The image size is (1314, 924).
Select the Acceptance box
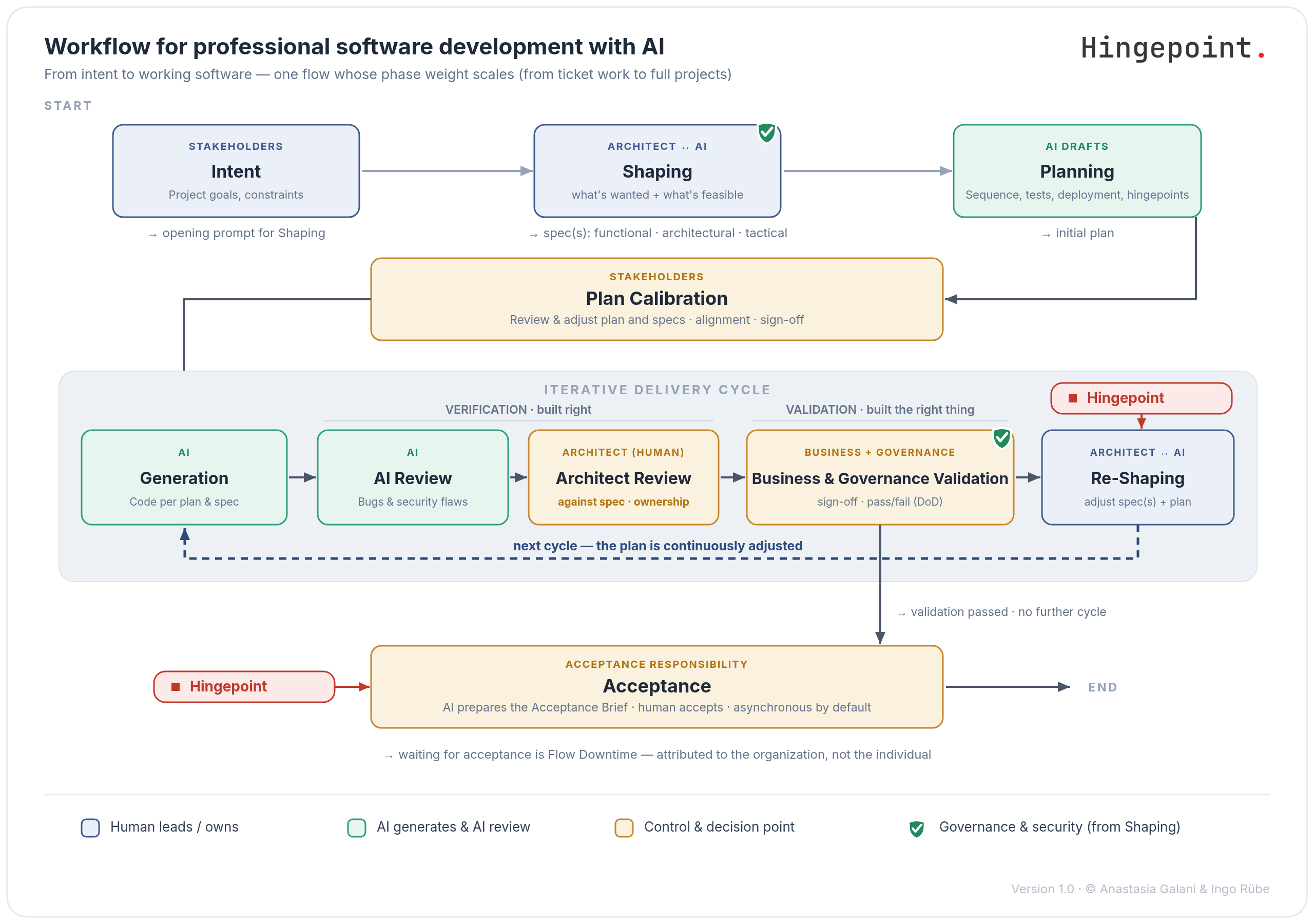tap(656, 687)
